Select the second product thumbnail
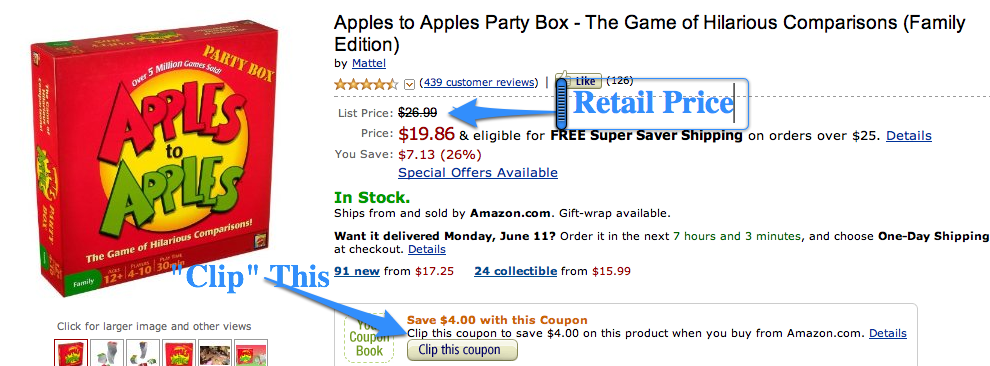The width and height of the screenshot is (990, 366). [106, 353]
